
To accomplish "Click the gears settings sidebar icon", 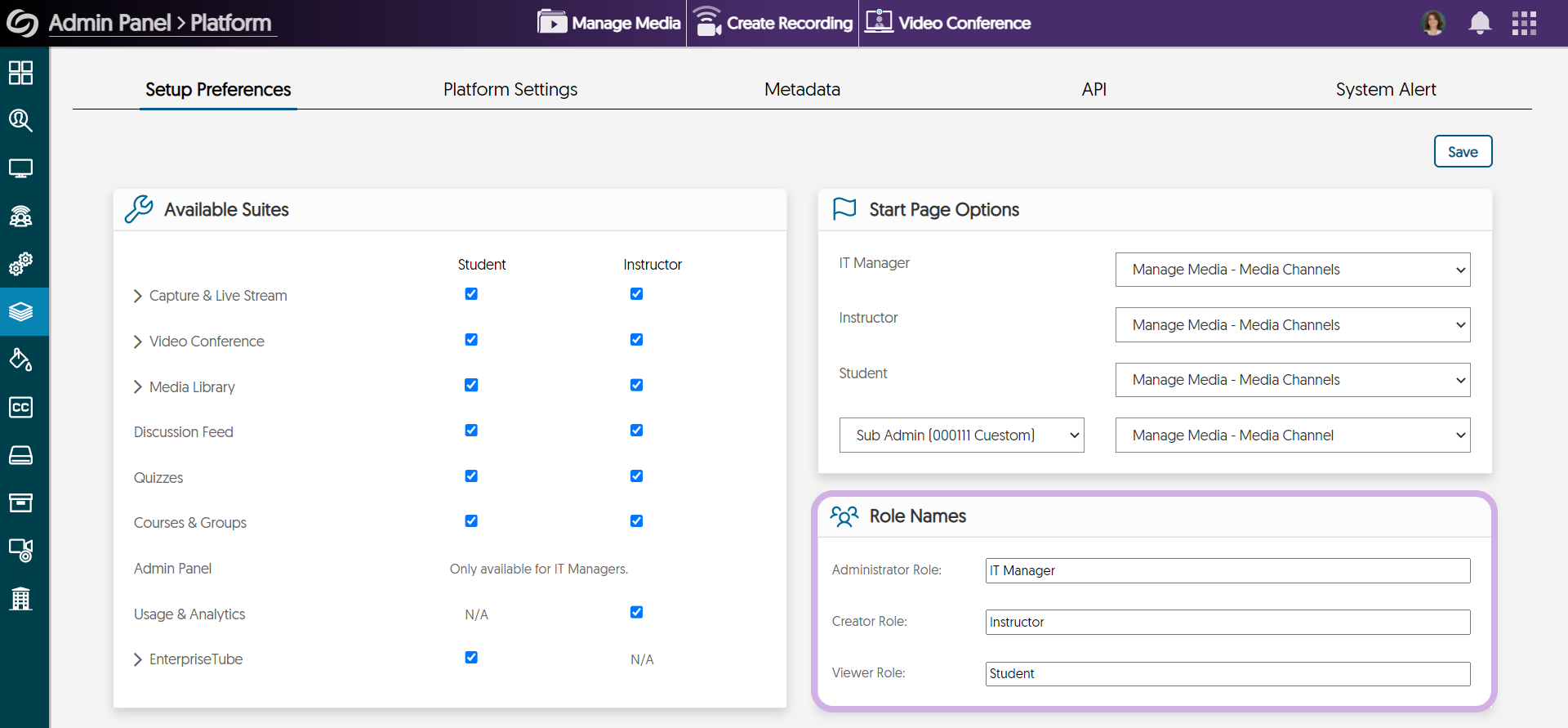I will [20, 264].
